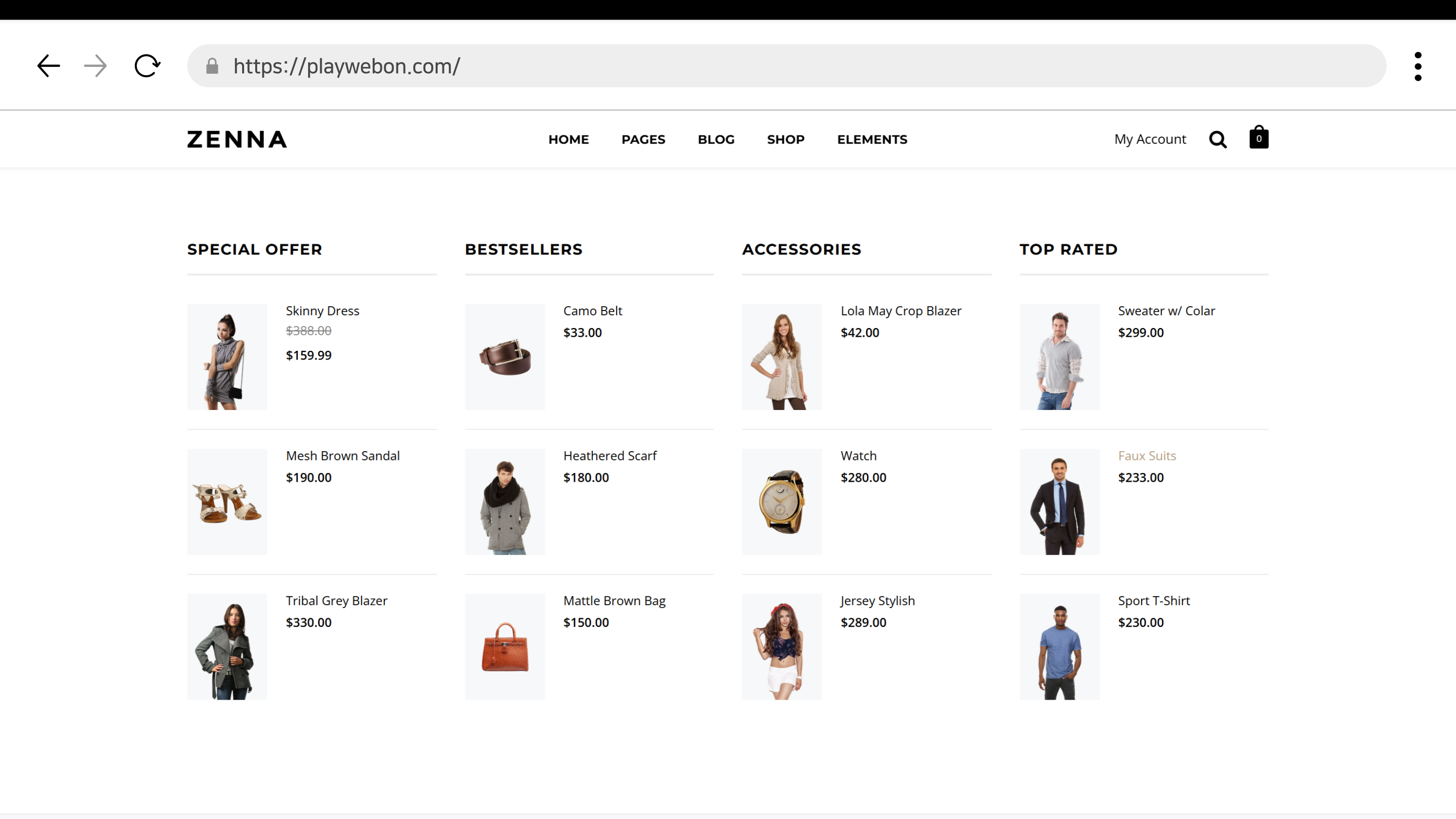Open the Skinny Dress product link
This screenshot has height=819, width=1456.
coord(322,311)
